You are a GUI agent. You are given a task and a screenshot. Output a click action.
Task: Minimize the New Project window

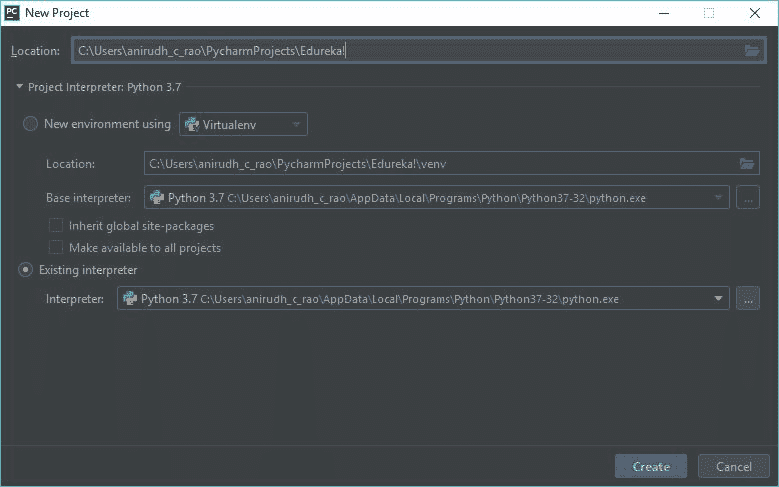664,13
